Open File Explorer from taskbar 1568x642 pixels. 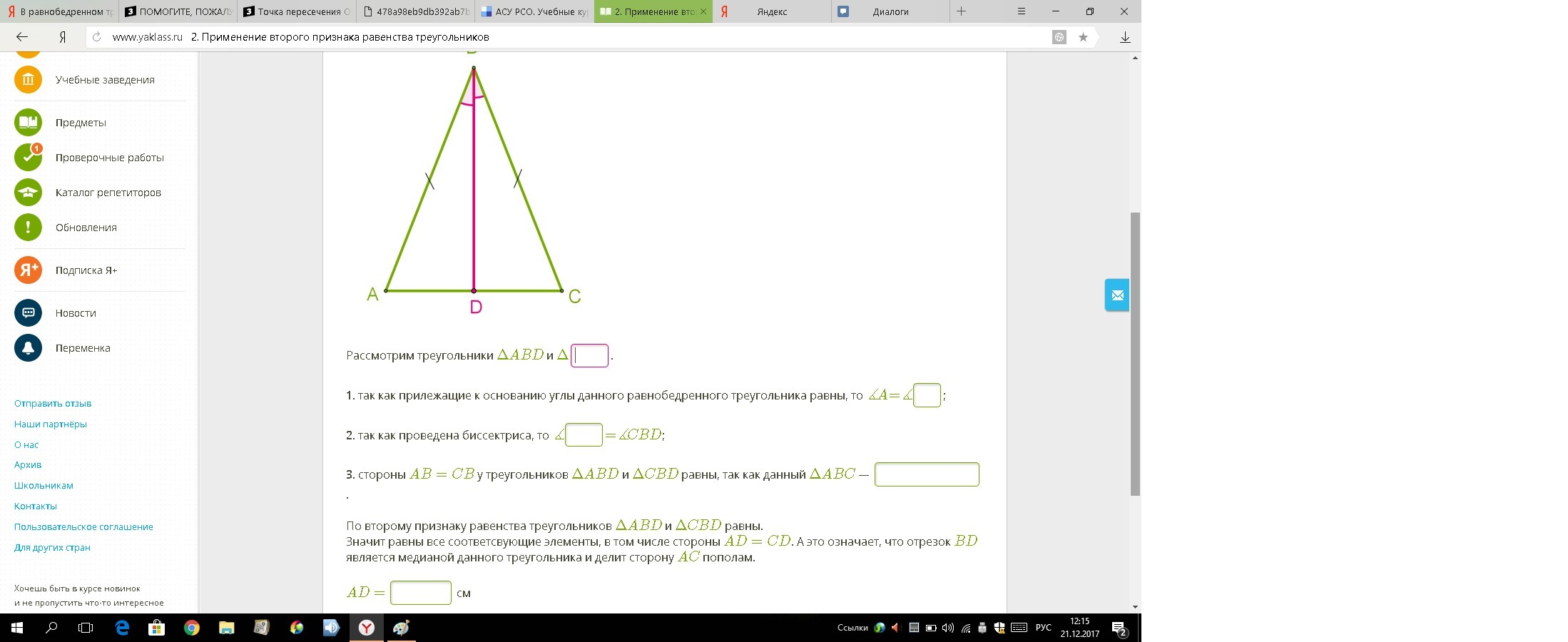tap(226, 628)
